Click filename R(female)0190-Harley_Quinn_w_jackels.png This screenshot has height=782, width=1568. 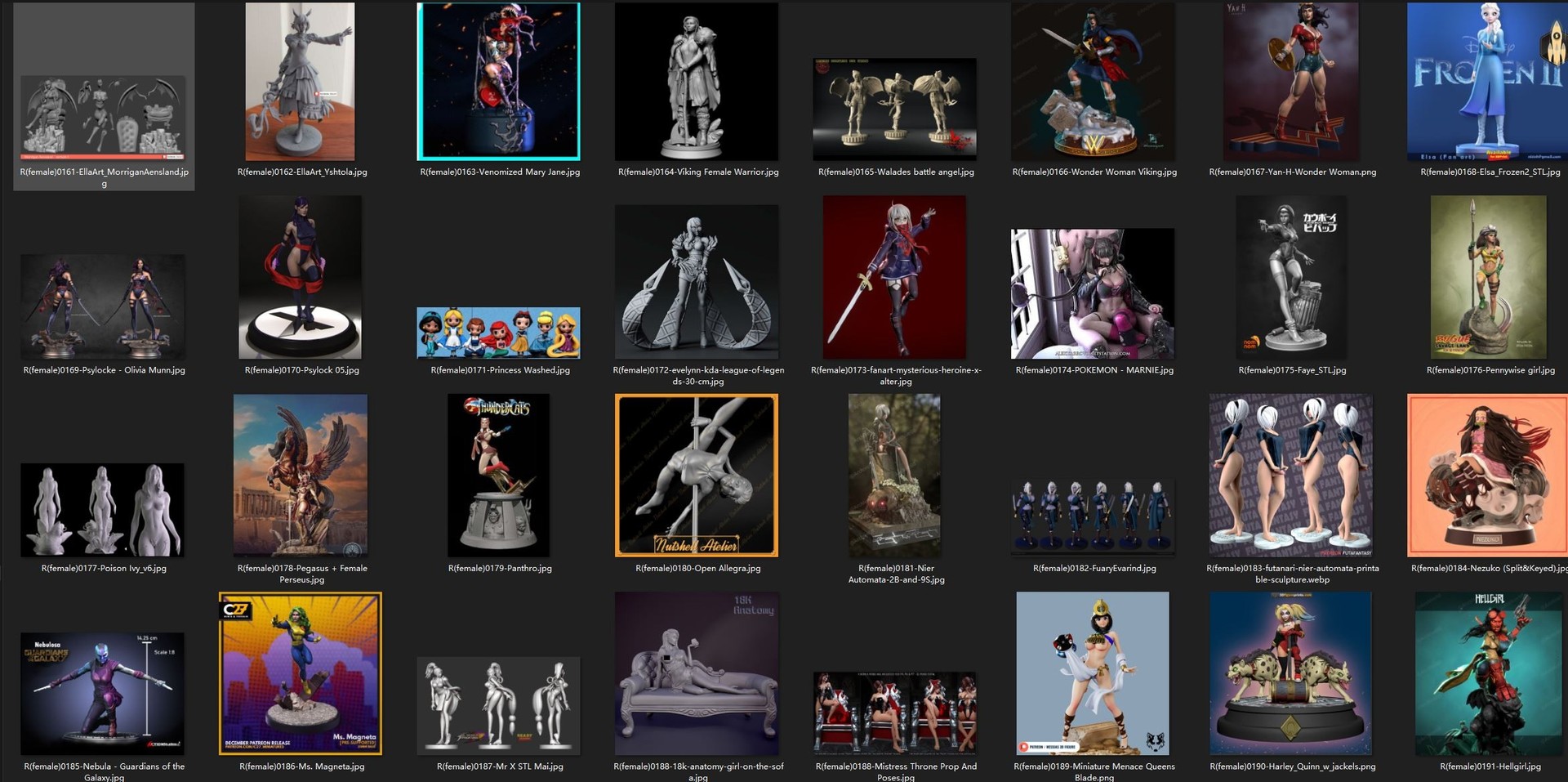1292,766
